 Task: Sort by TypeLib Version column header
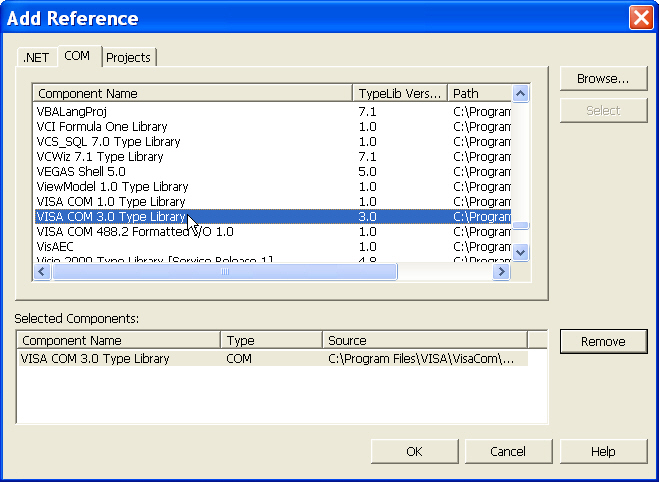pos(400,93)
